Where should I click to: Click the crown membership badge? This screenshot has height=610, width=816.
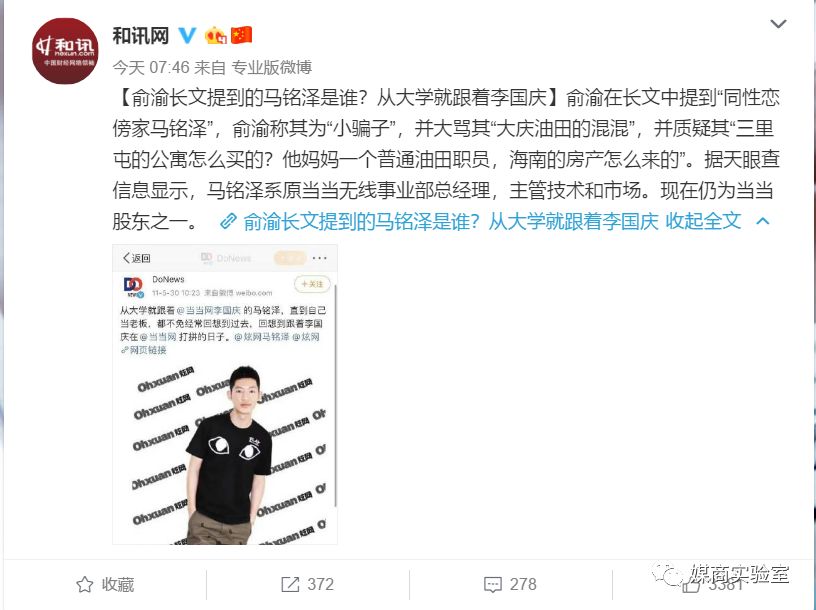click(216, 35)
